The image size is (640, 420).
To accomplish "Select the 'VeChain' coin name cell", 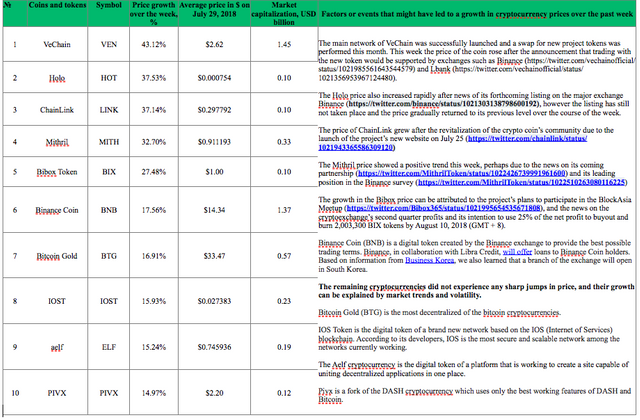I will click(x=57, y=44).
